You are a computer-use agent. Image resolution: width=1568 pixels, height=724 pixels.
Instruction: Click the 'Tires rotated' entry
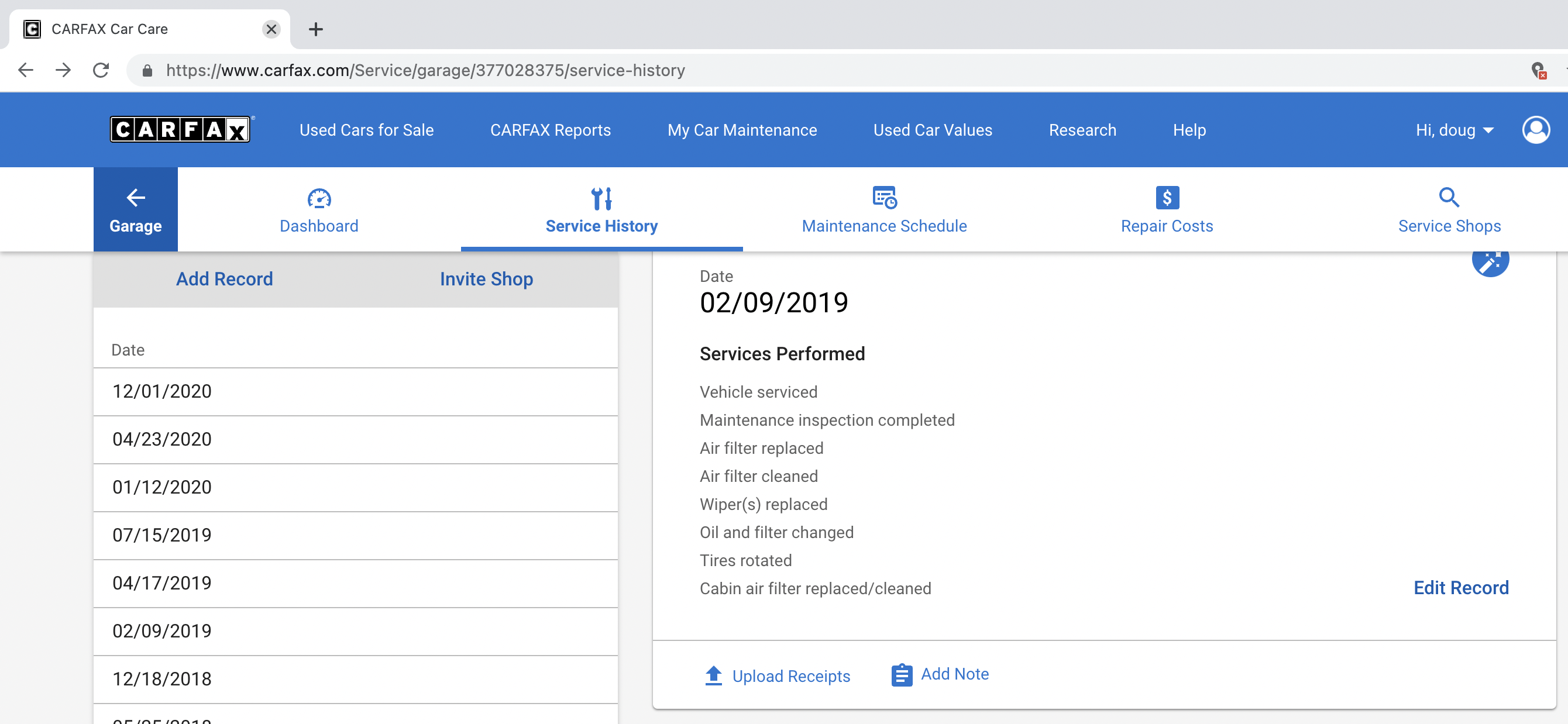coord(745,560)
